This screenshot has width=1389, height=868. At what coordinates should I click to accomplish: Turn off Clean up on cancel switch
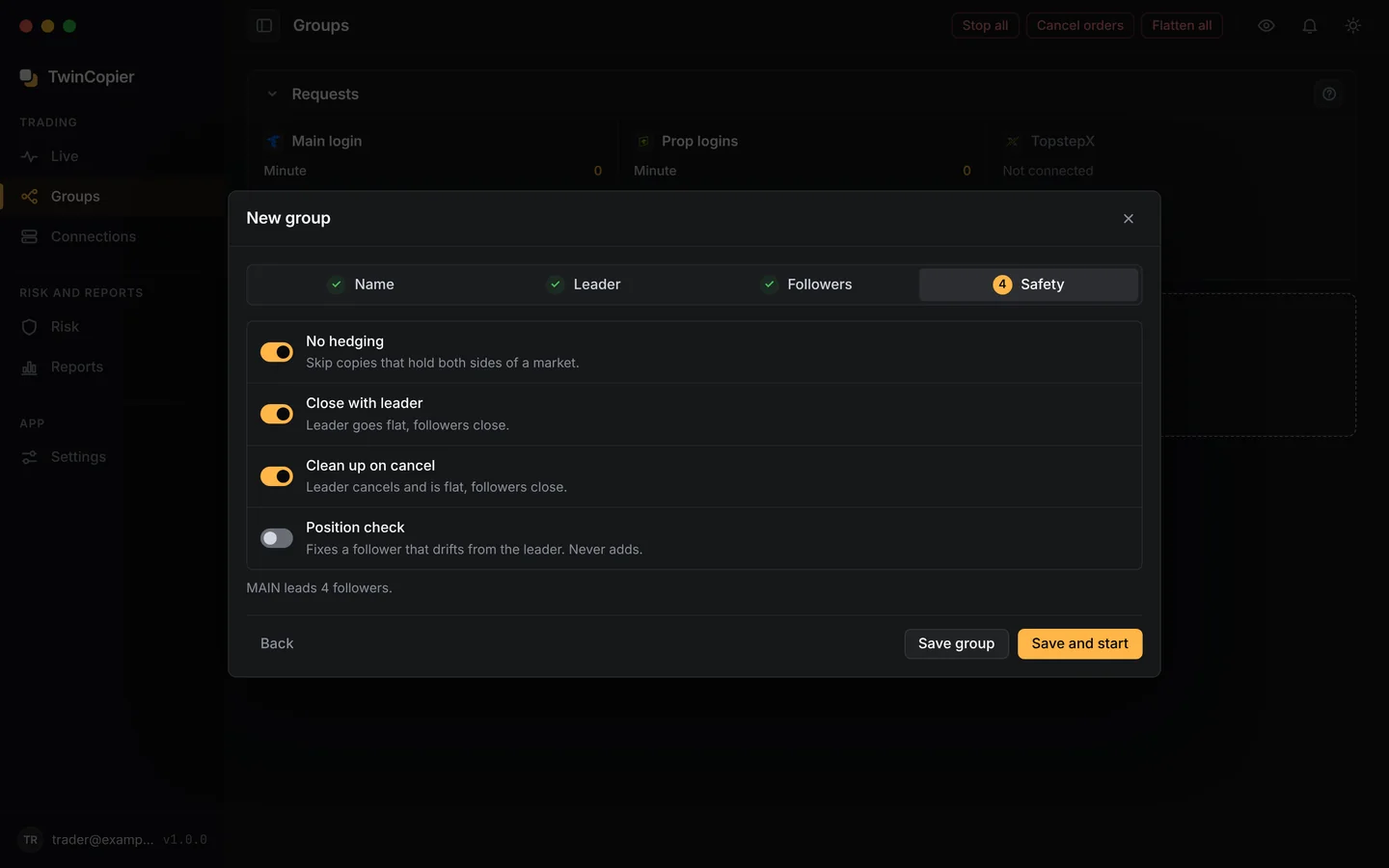277,476
